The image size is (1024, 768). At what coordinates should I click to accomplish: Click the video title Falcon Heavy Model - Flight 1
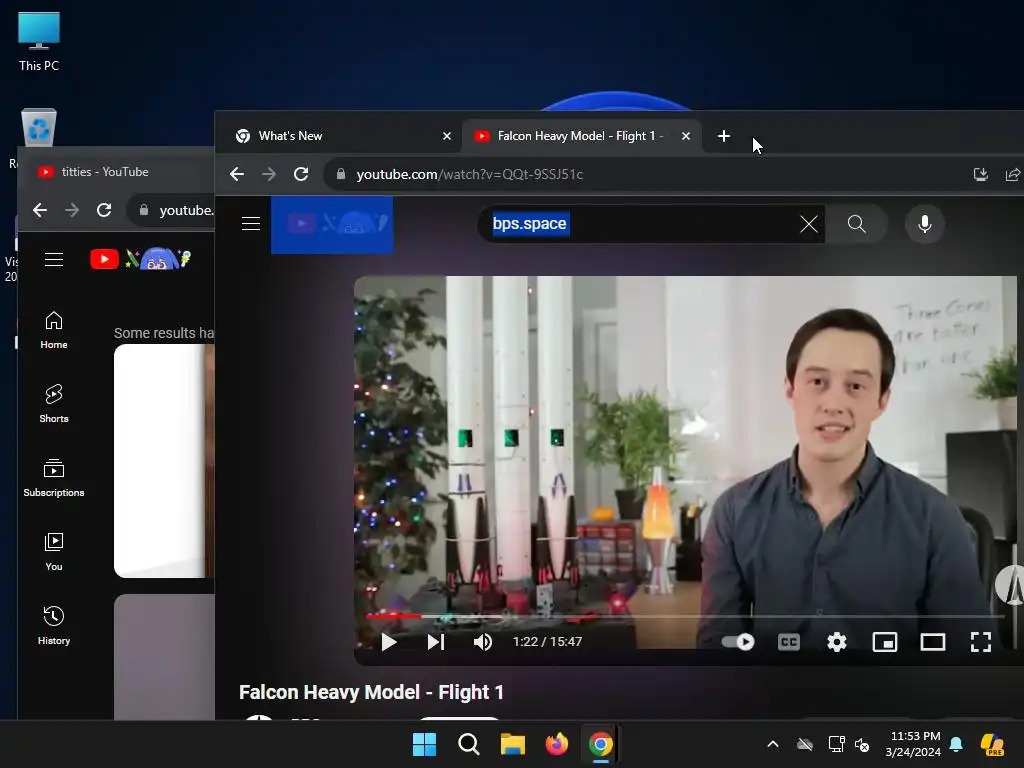pos(371,692)
